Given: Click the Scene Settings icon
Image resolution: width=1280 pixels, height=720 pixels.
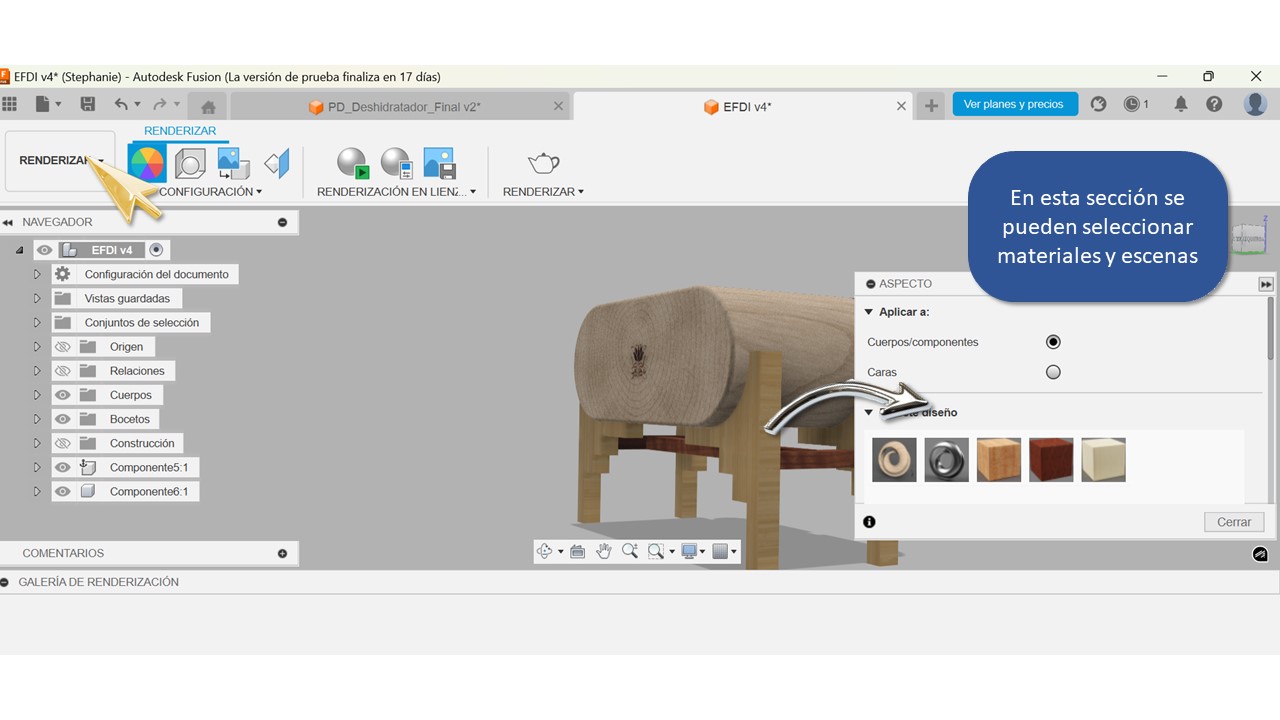Looking at the screenshot, I should pos(190,163).
